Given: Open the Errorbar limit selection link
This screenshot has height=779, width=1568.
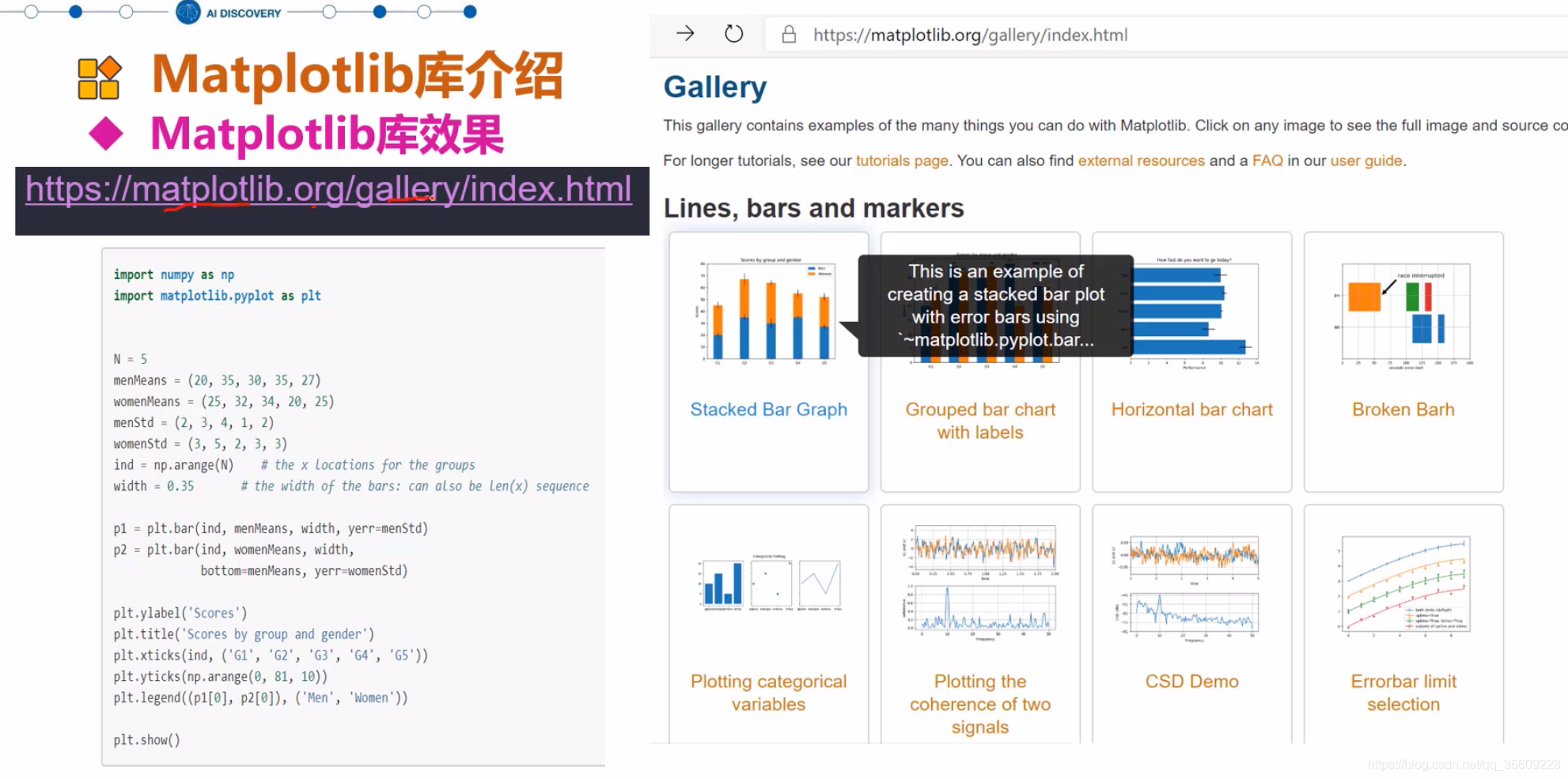Looking at the screenshot, I should (1403, 693).
